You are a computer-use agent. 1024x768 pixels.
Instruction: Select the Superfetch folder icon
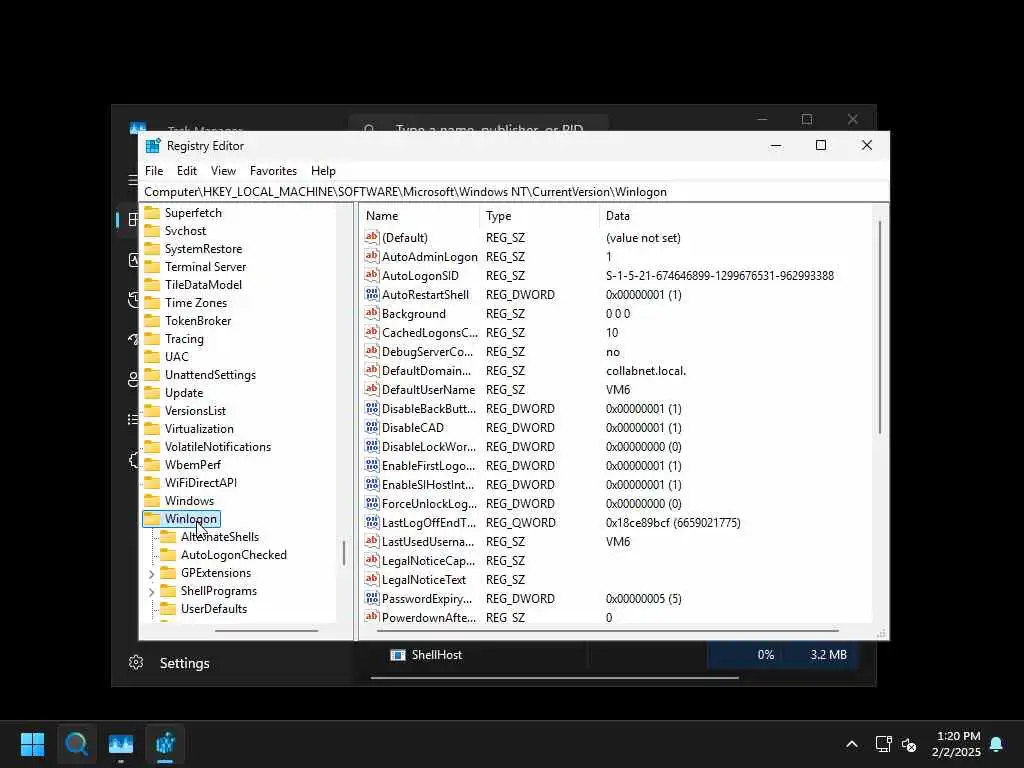click(152, 212)
